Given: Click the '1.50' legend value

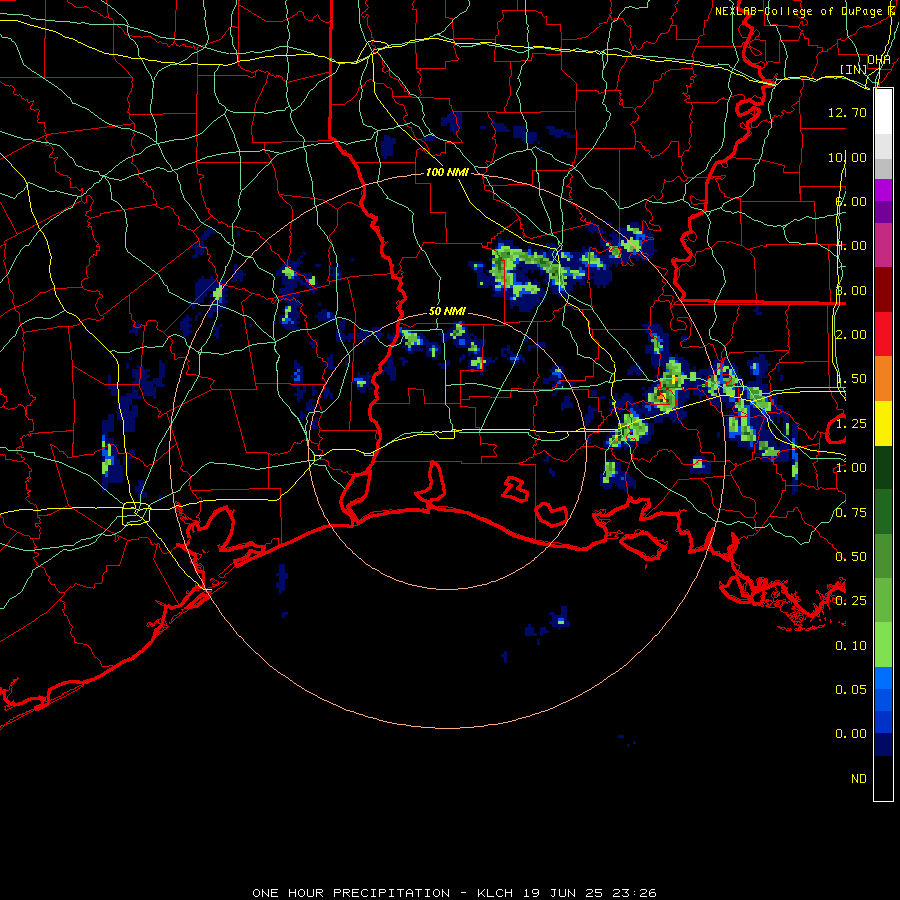Looking at the screenshot, I should 851,379.
